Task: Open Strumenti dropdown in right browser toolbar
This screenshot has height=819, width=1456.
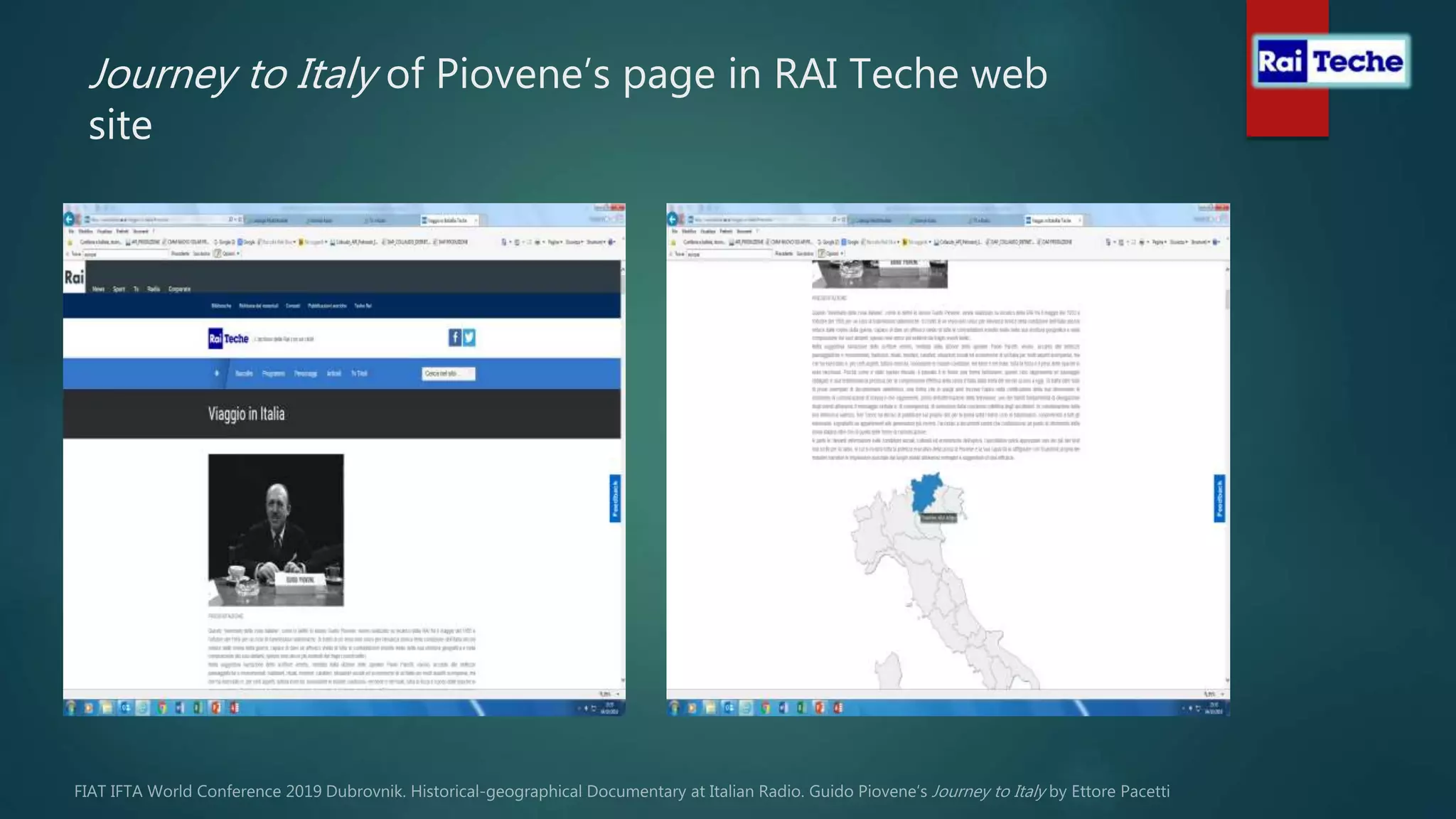Action: (1200, 242)
